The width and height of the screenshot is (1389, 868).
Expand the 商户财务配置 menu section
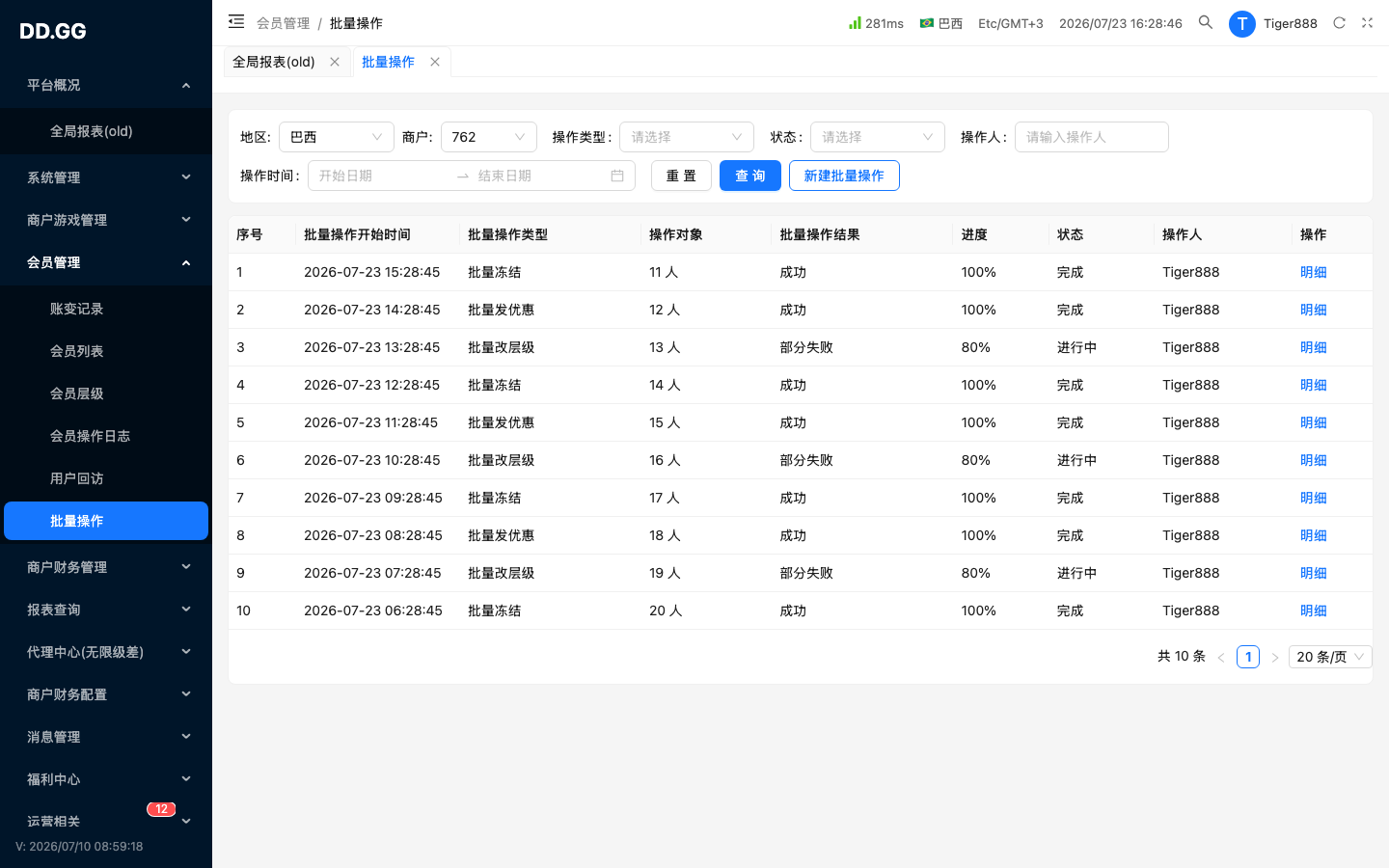coord(106,694)
